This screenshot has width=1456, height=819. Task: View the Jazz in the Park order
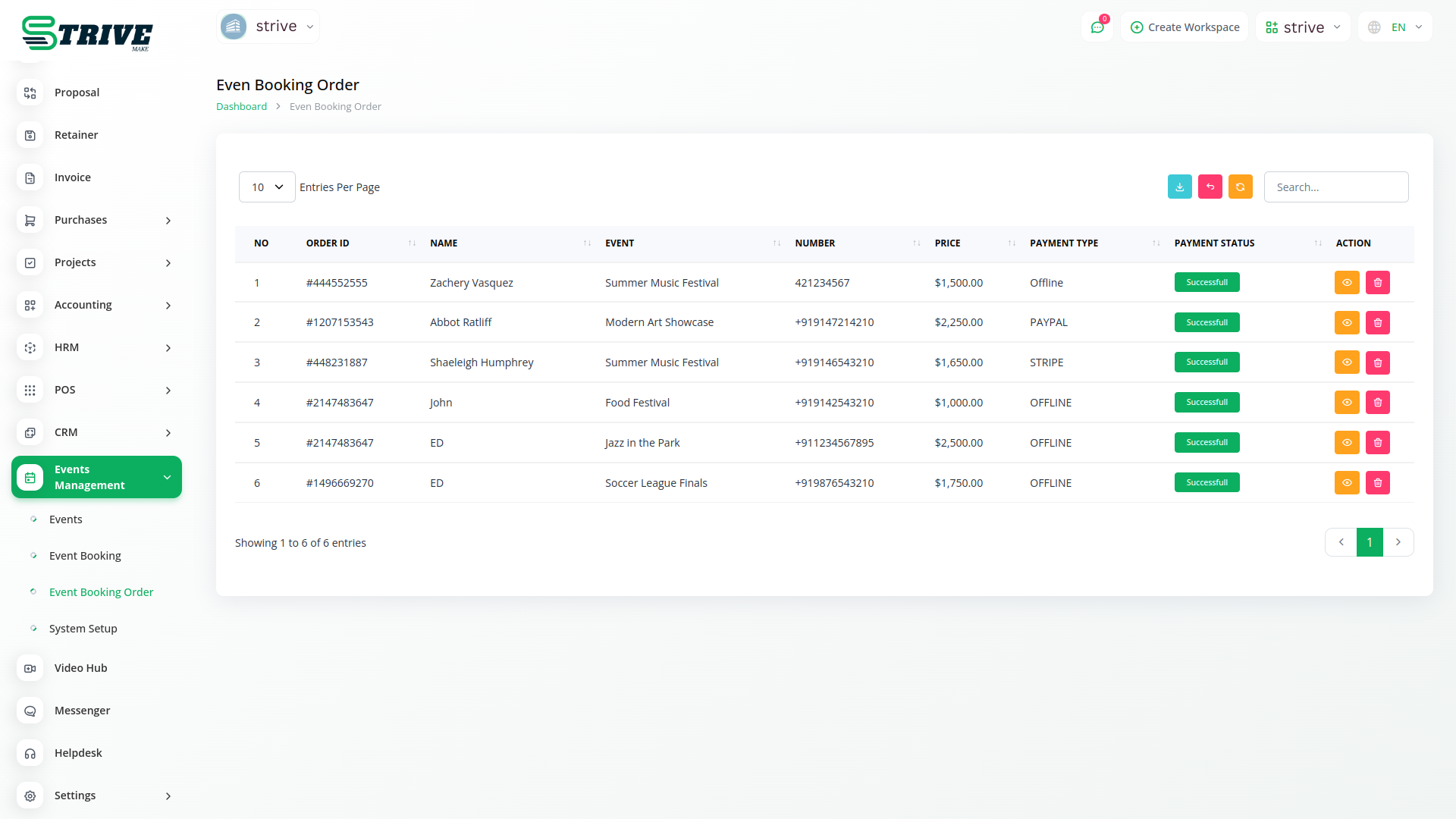1346,443
